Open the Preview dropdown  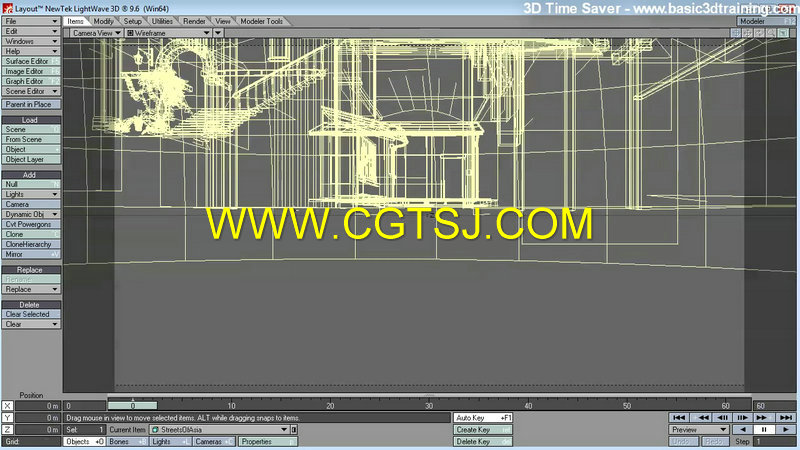(x=699, y=430)
